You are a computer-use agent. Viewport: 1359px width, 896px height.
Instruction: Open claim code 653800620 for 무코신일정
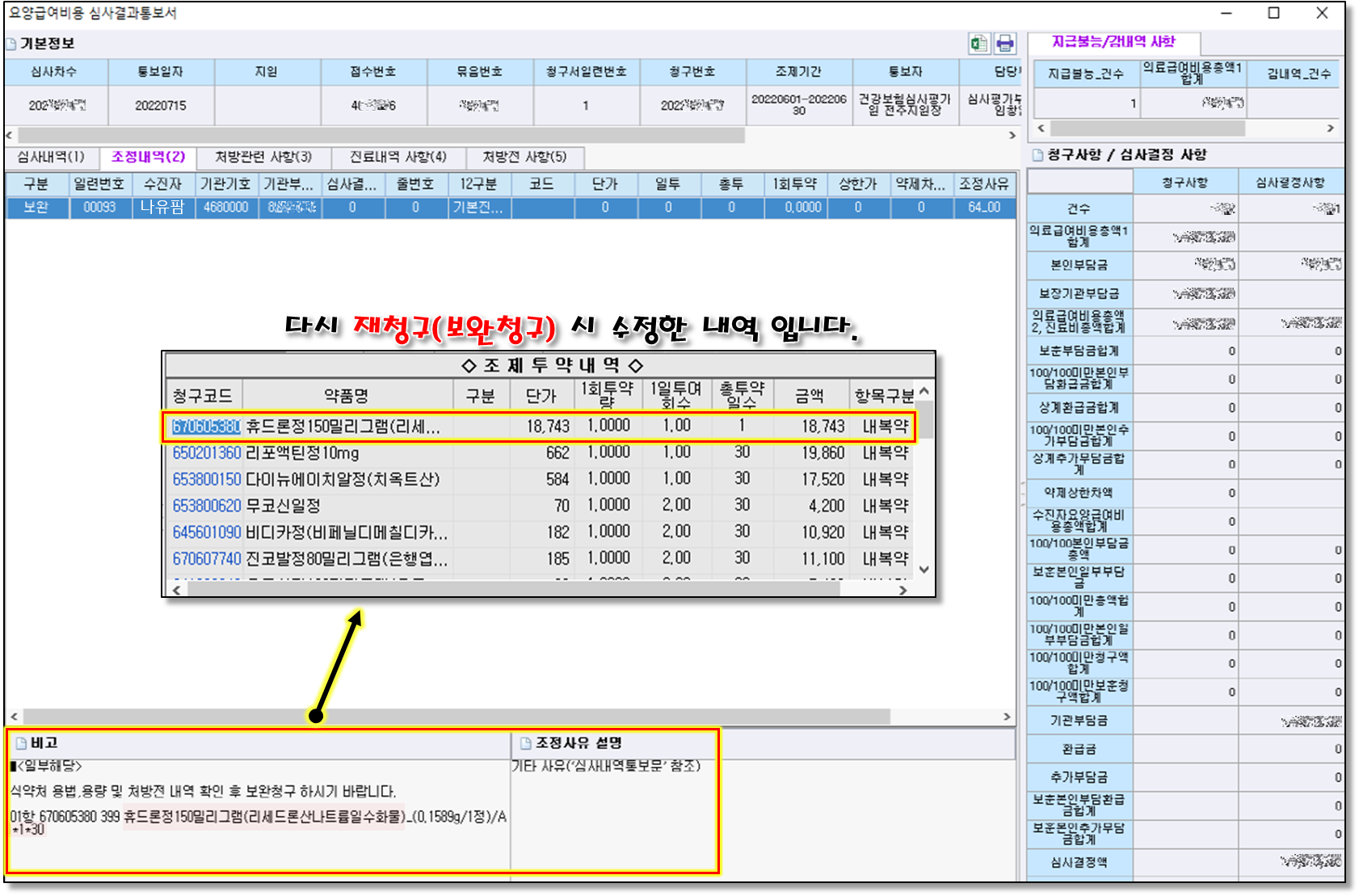tap(207, 506)
